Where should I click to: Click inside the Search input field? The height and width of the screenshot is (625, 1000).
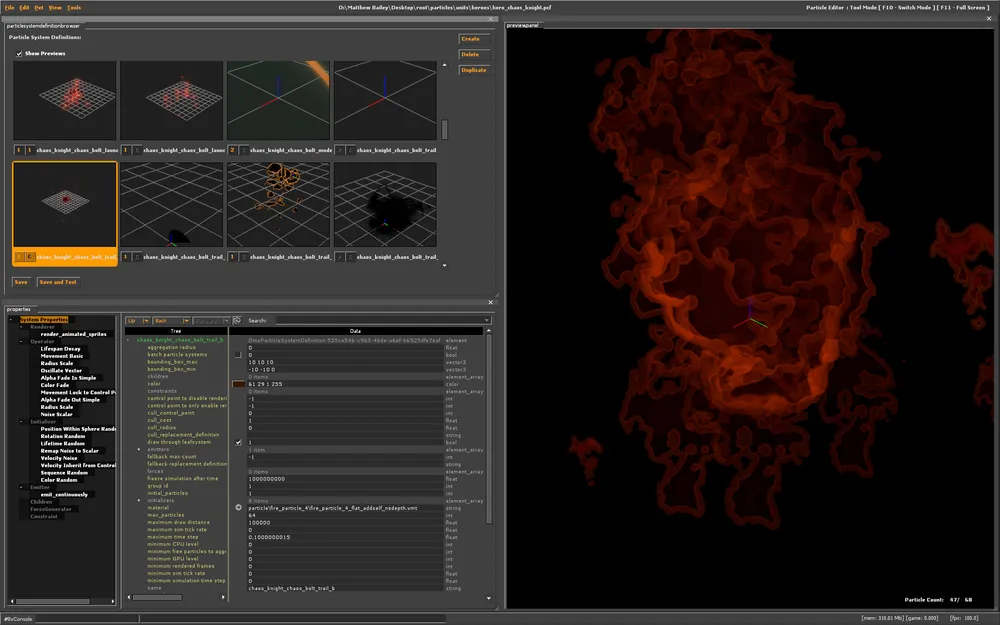point(380,321)
